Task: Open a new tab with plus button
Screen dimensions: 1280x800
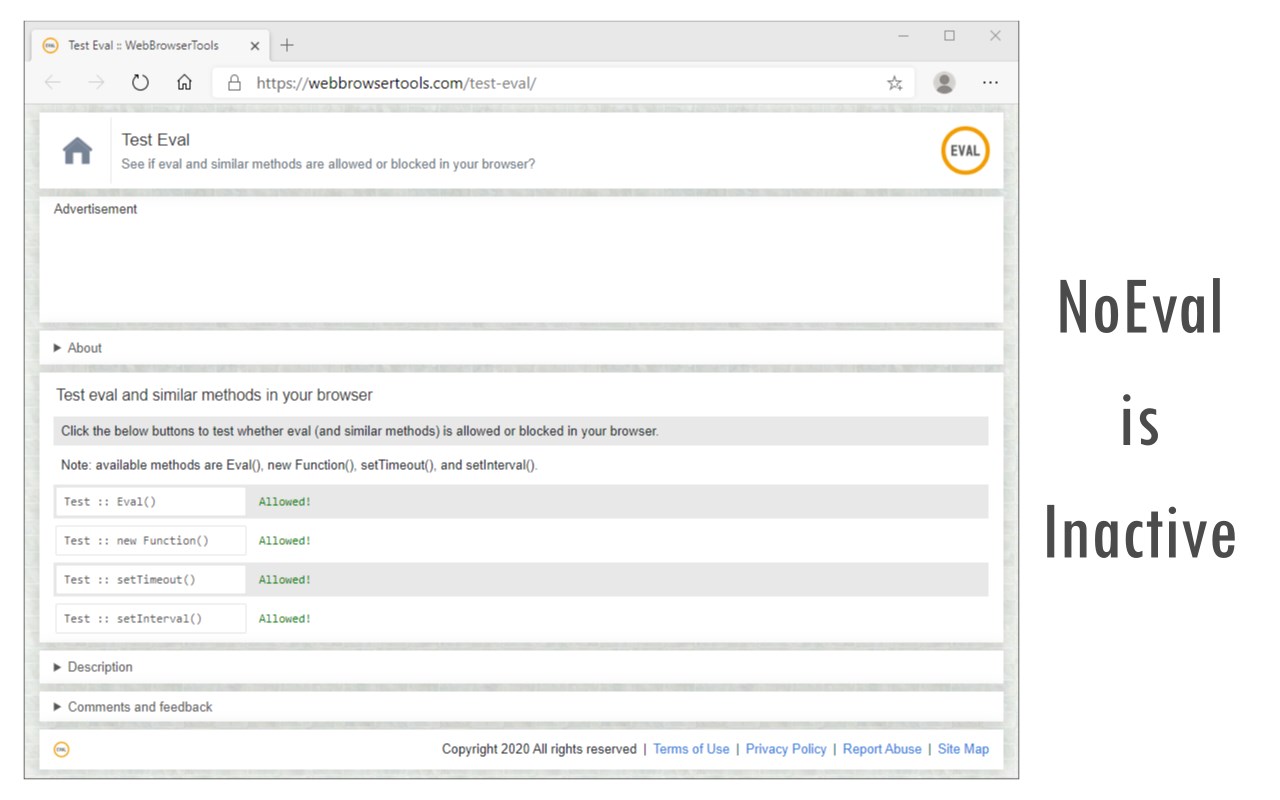Action: 287,45
